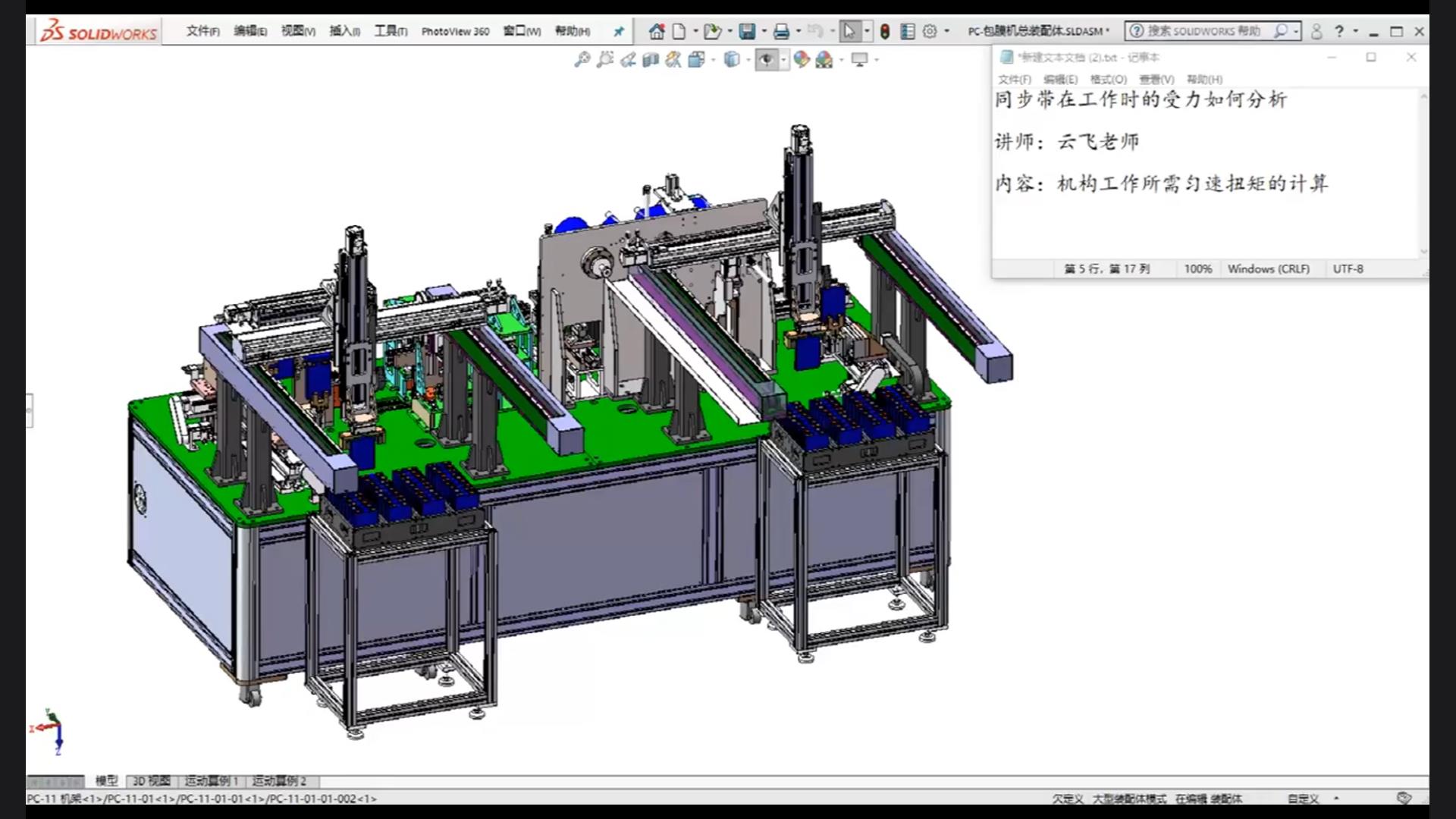Pin the SolidWorks menu bar with the pushpin
This screenshot has width=1456, height=819.
click(619, 31)
